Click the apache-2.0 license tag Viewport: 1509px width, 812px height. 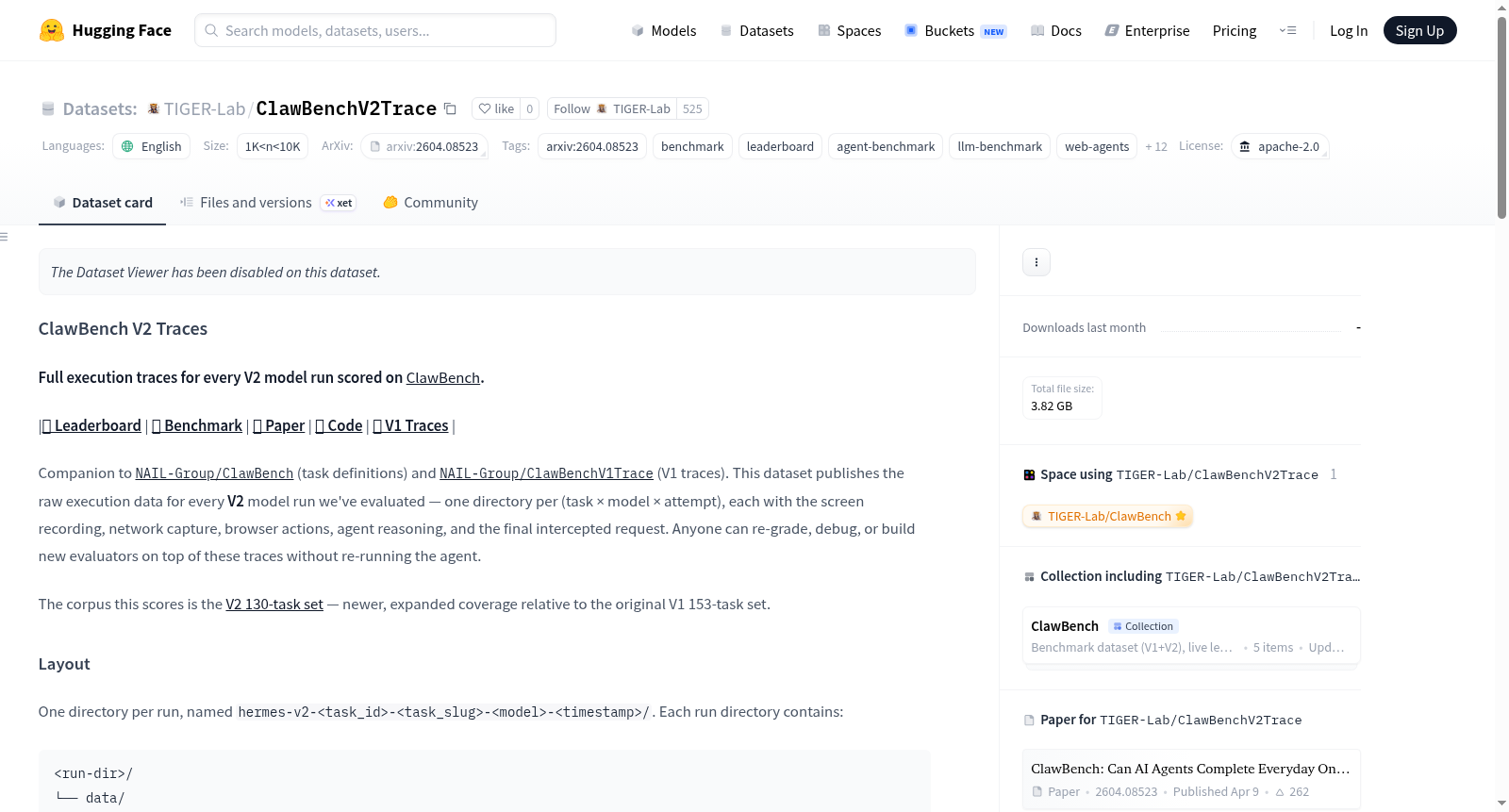tap(1280, 146)
